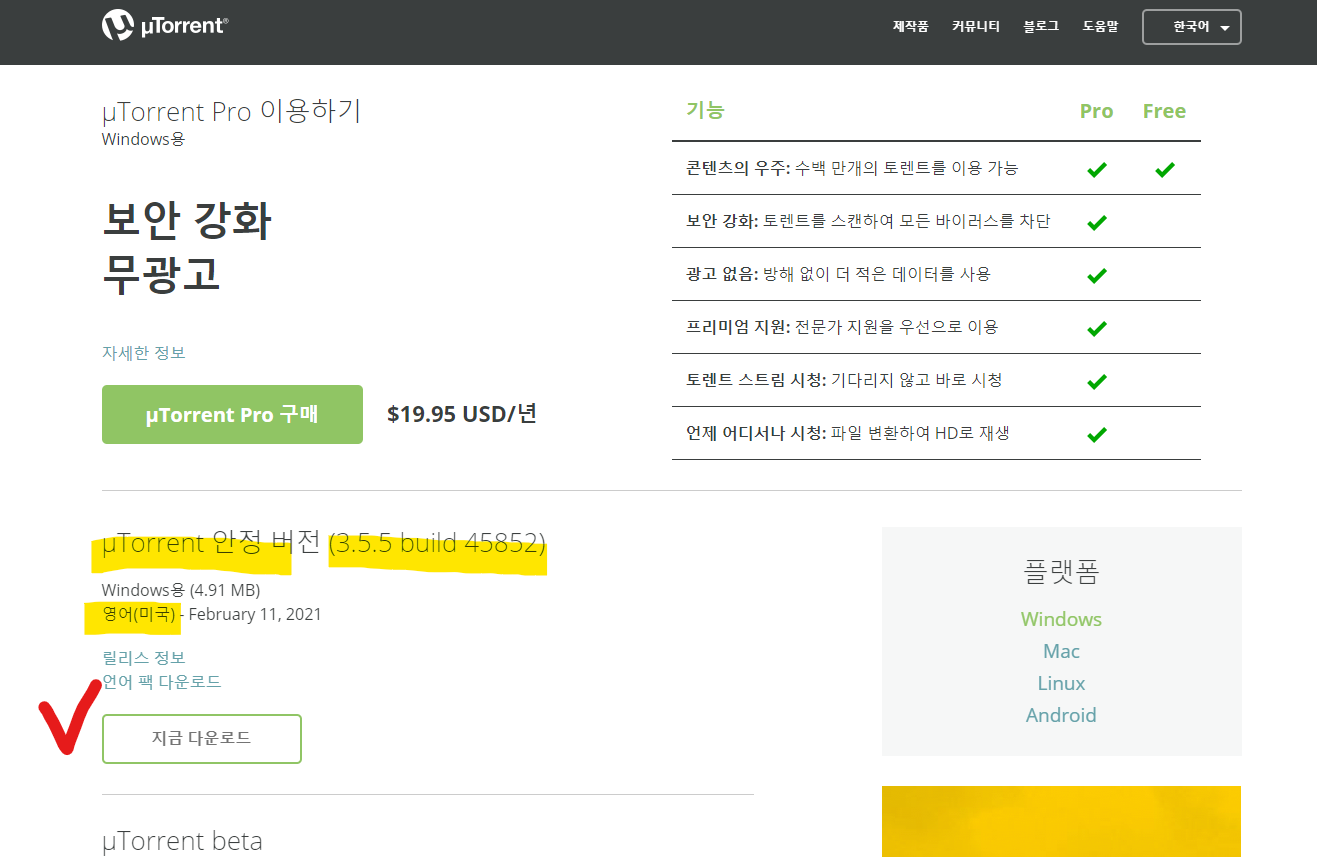Click the 광고 없음 feature row text

click(838, 274)
